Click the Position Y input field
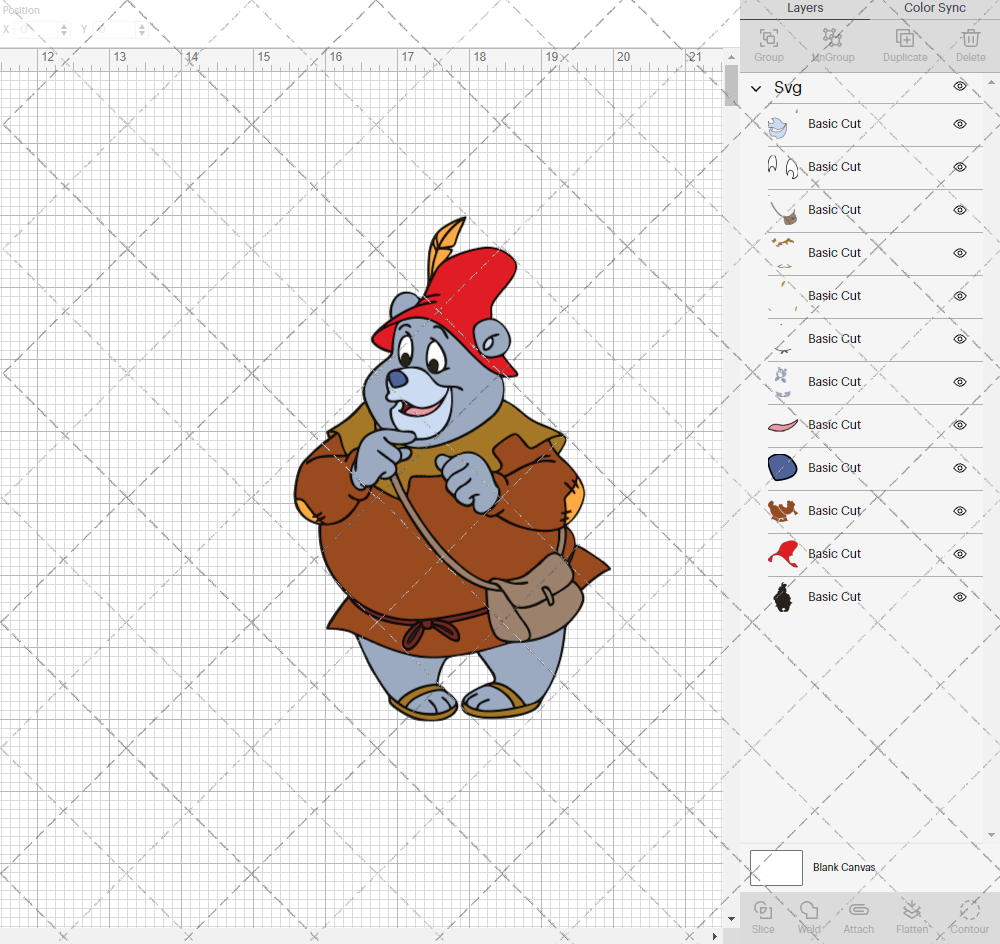This screenshot has height=944, width=1000. click(x=114, y=29)
